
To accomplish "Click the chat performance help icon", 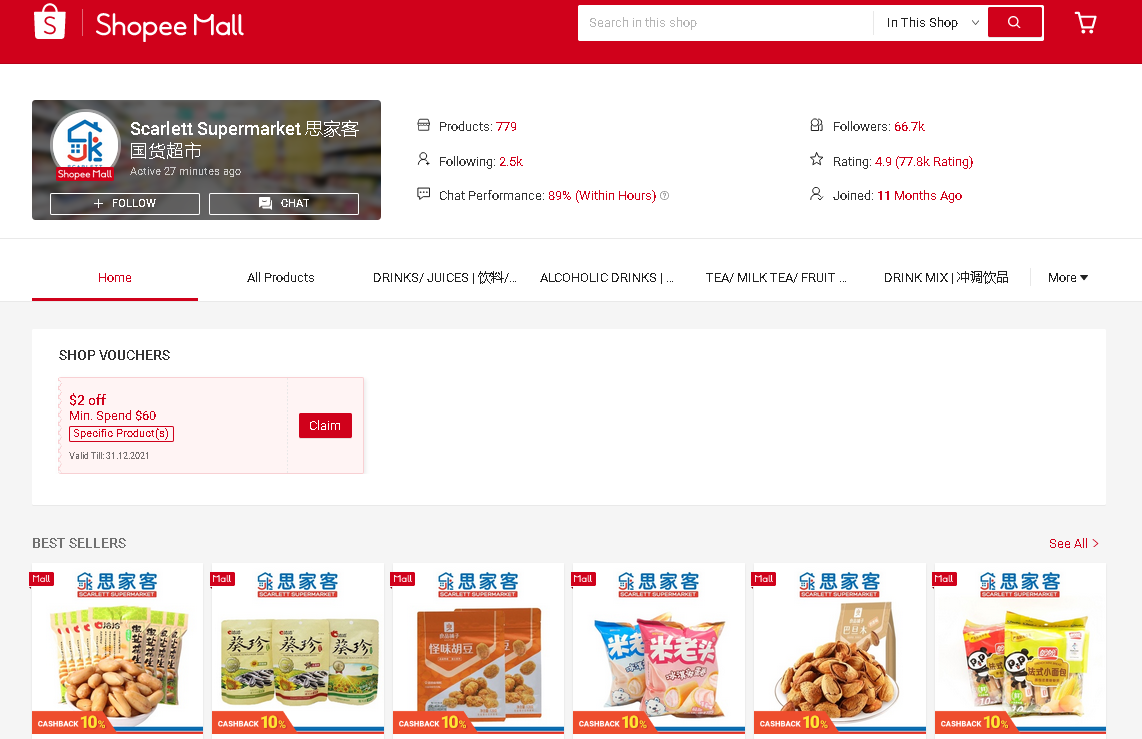I will click(x=665, y=196).
